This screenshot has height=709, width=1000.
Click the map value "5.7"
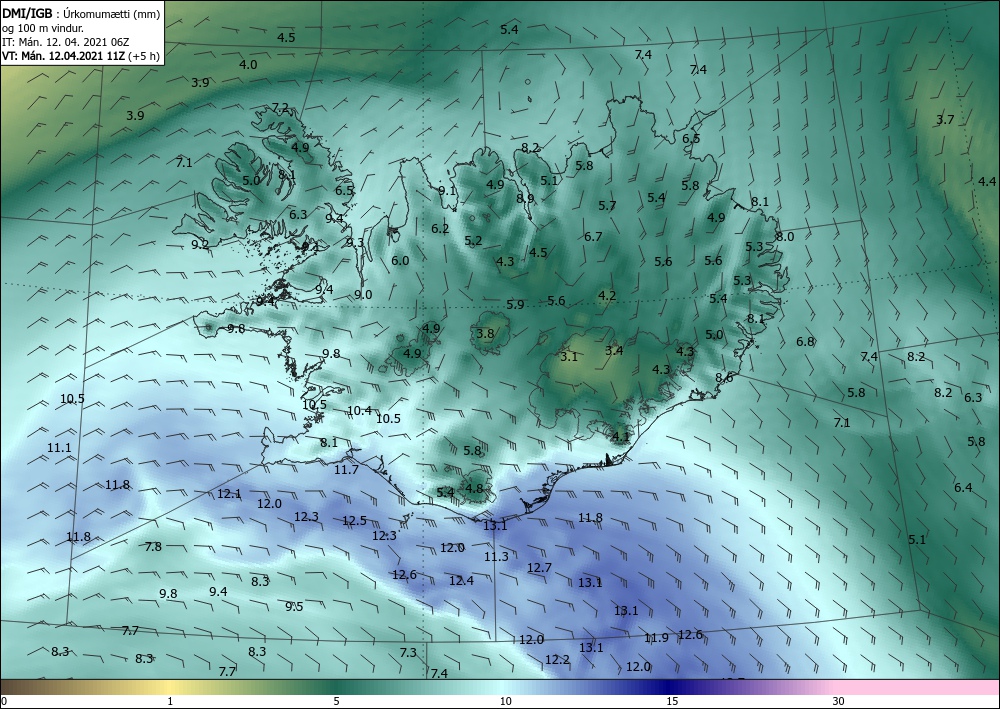607,205
